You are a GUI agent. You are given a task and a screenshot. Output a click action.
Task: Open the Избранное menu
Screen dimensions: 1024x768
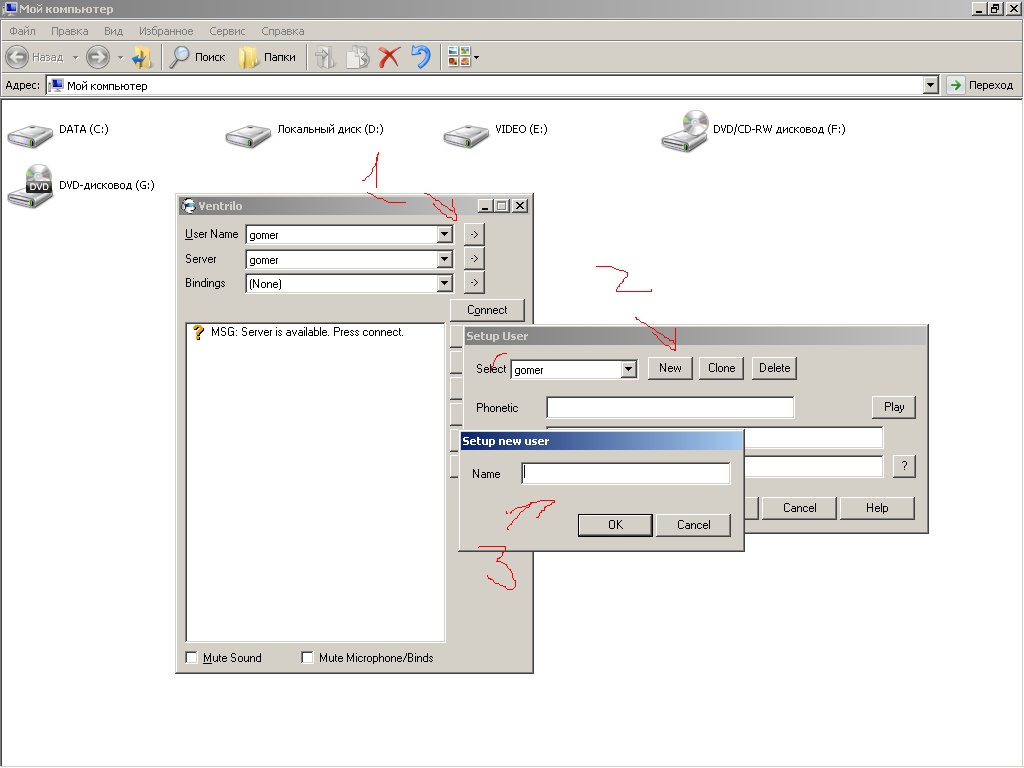pos(166,31)
